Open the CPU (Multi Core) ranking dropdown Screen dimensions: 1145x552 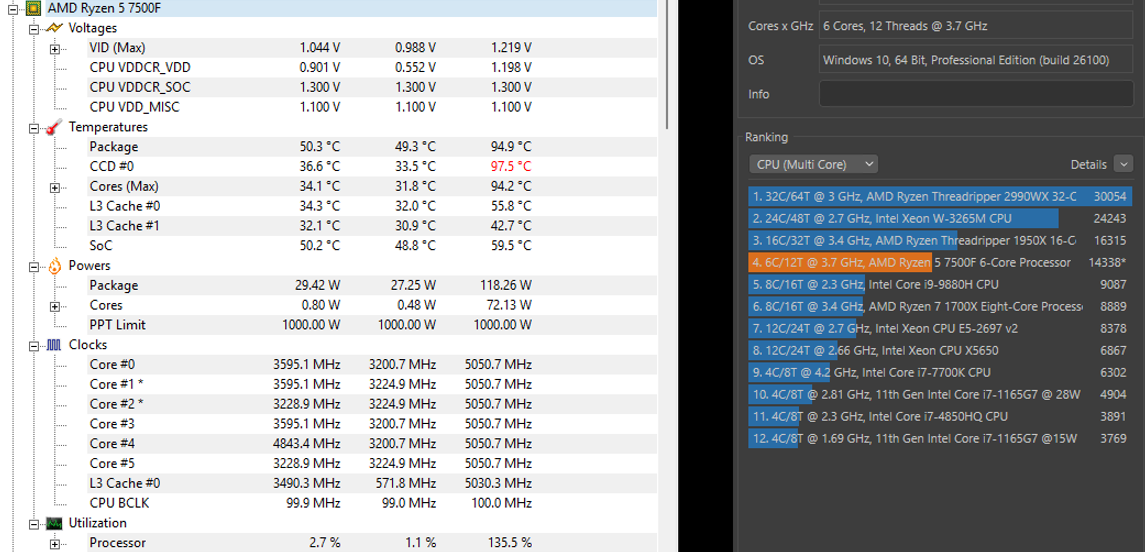[x=813, y=164]
